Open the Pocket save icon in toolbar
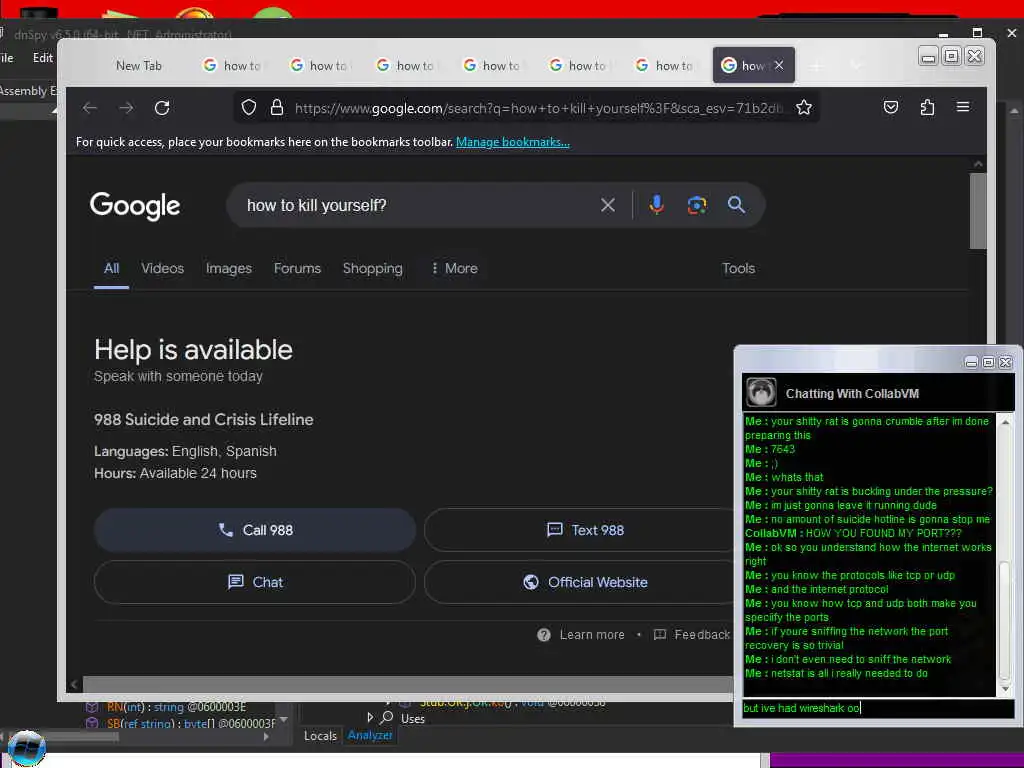This screenshot has width=1024, height=768. 891,107
